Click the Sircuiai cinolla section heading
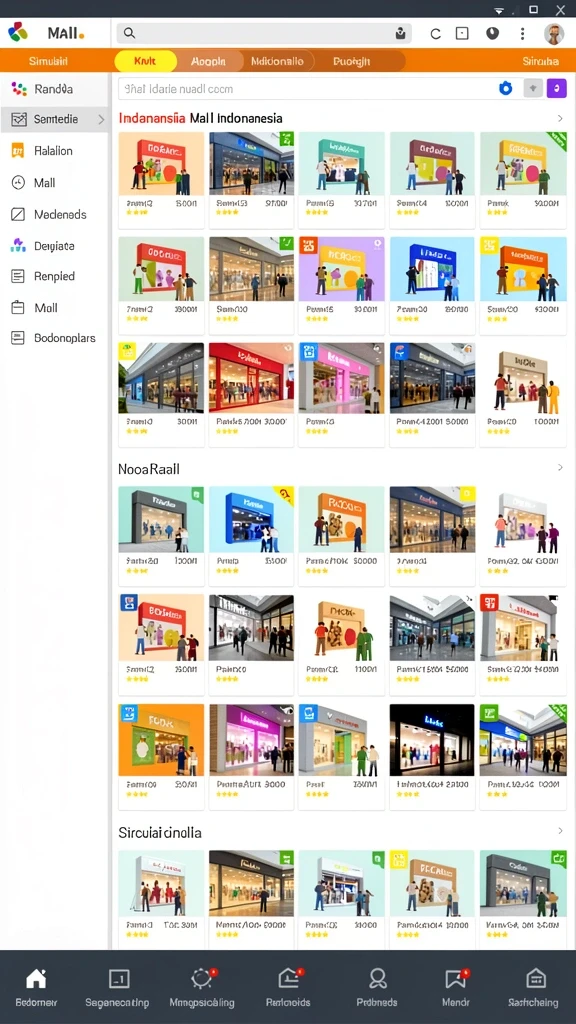The image size is (576, 1024). (x=160, y=833)
